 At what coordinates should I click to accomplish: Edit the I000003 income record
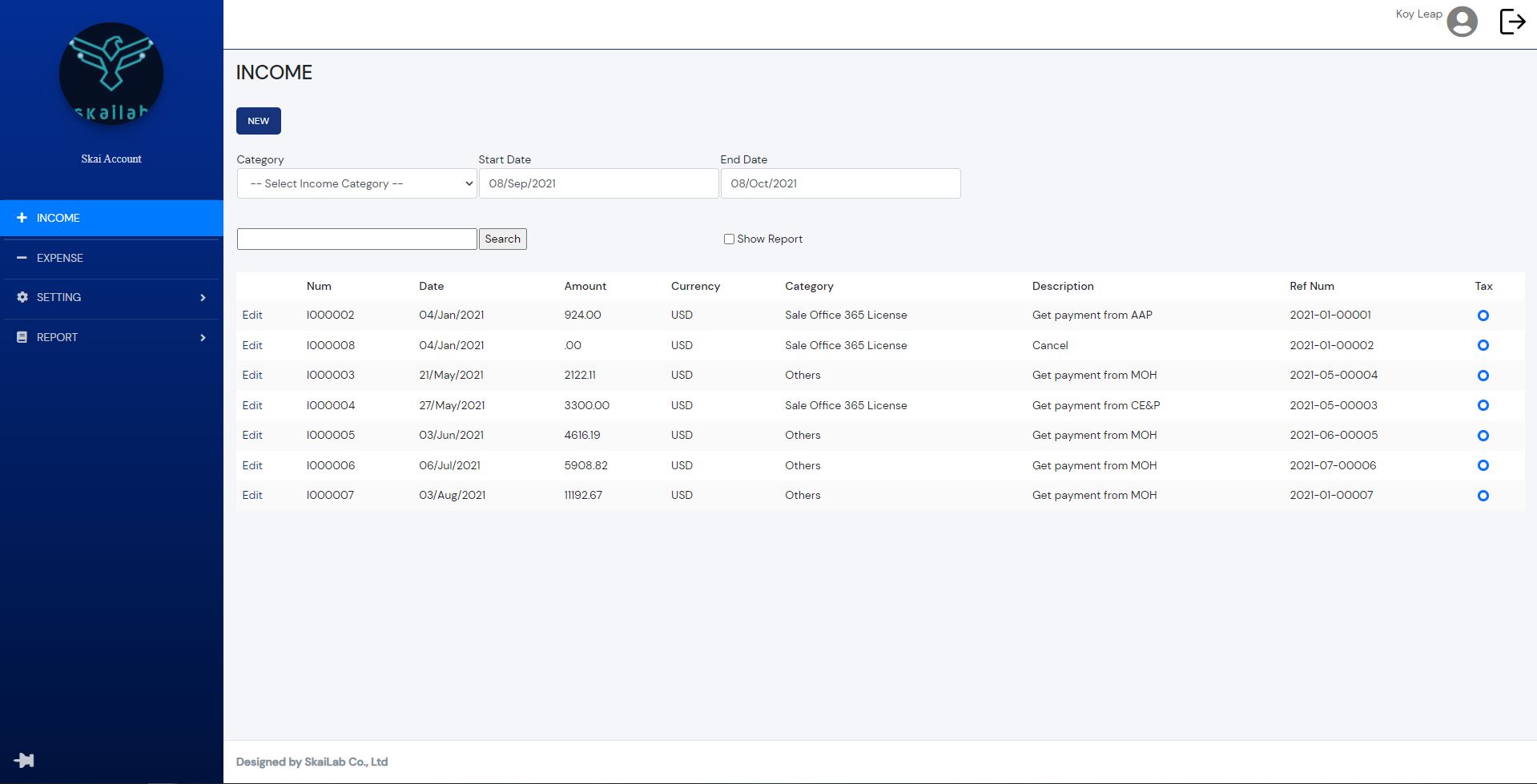pos(252,375)
